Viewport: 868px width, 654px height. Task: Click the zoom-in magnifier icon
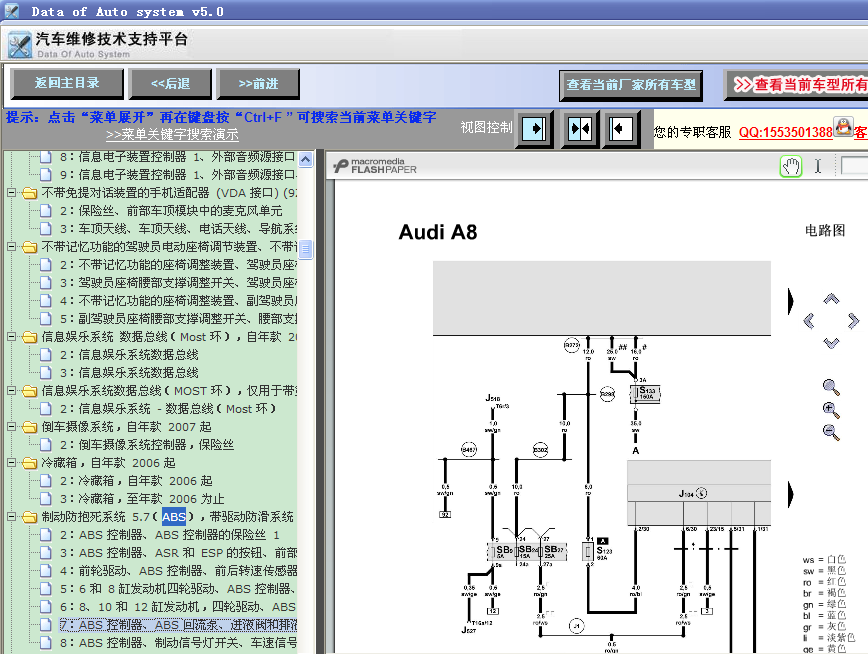click(831, 410)
